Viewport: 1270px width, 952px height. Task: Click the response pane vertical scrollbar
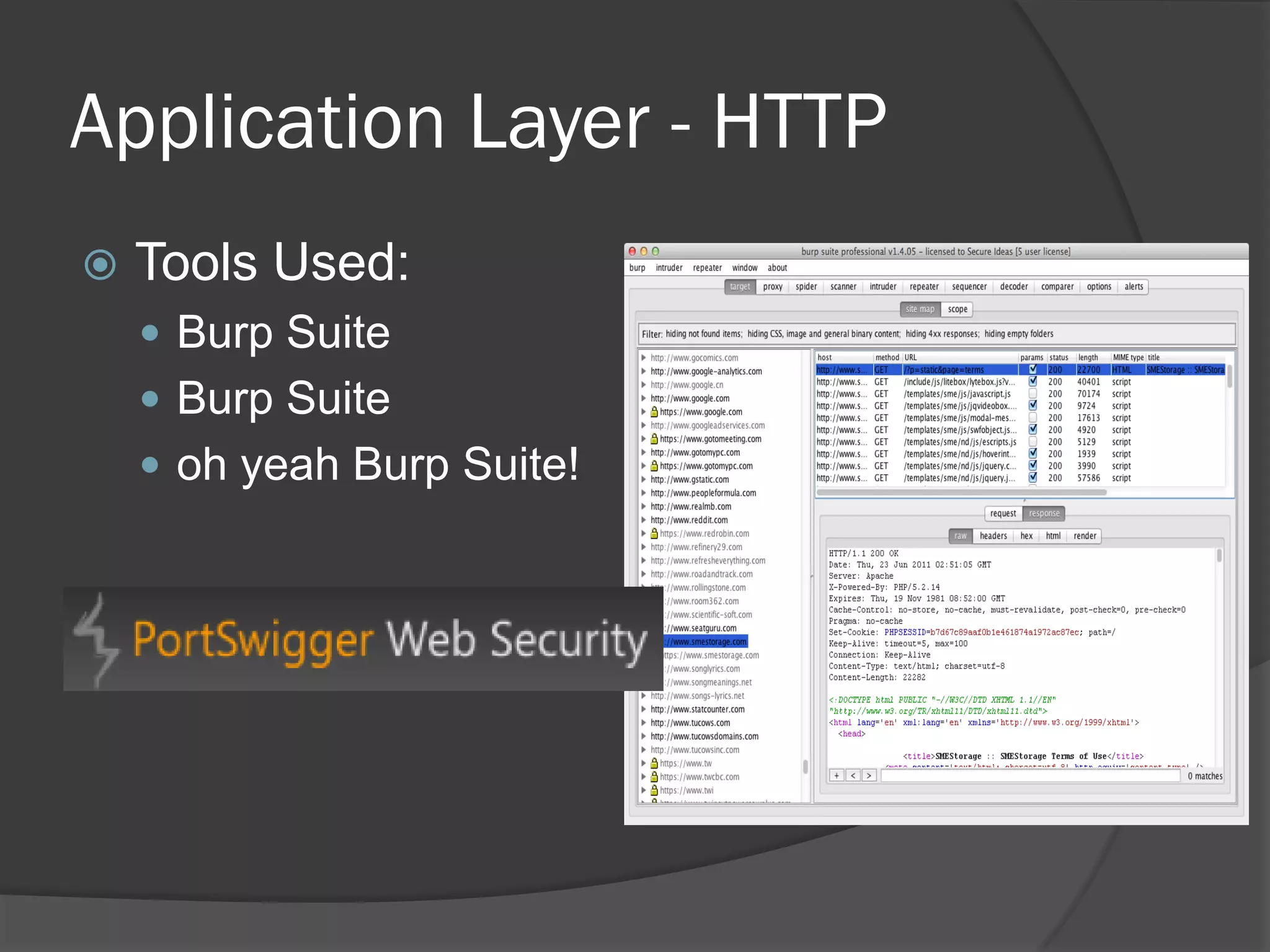click(x=1219, y=555)
